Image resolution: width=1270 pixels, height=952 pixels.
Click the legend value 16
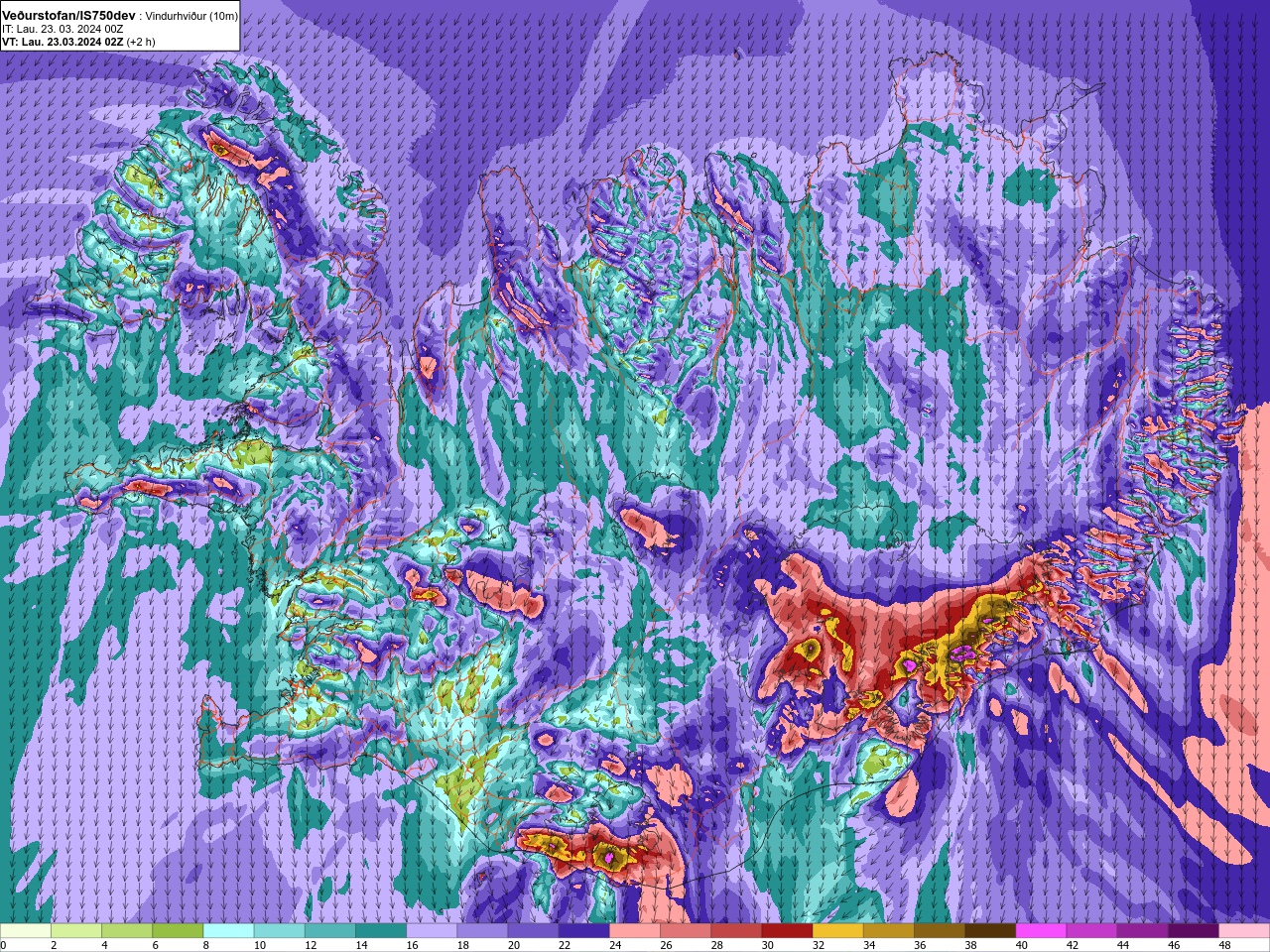(x=412, y=945)
